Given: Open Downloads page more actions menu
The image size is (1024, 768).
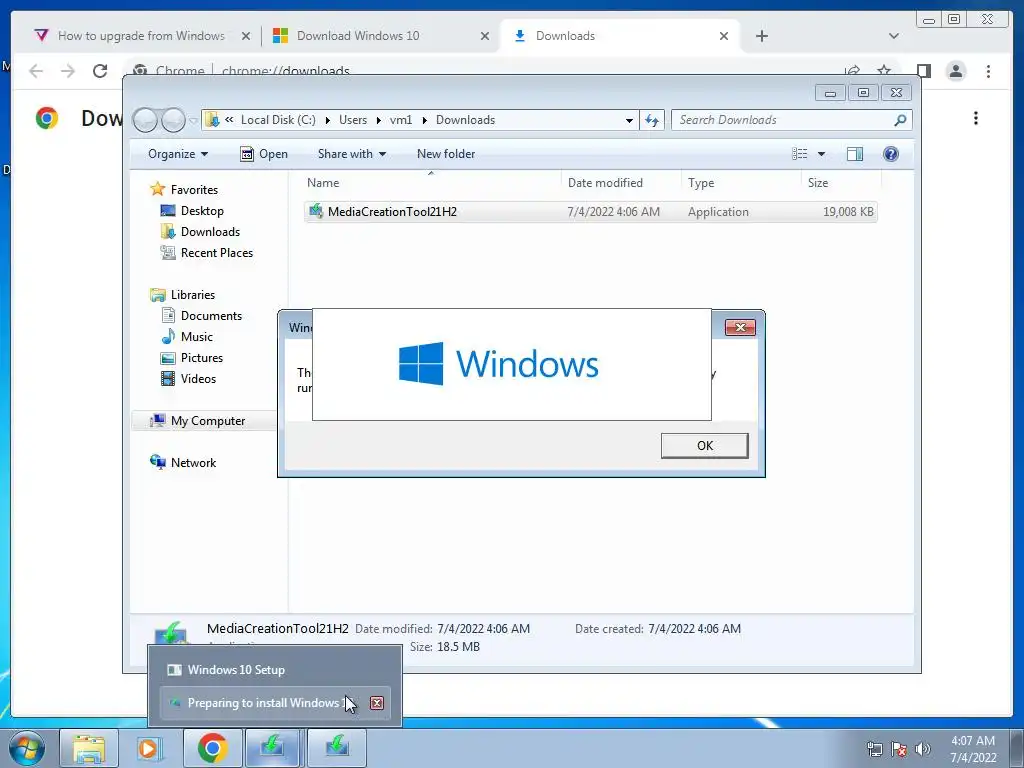Looking at the screenshot, I should [x=976, y=118].
